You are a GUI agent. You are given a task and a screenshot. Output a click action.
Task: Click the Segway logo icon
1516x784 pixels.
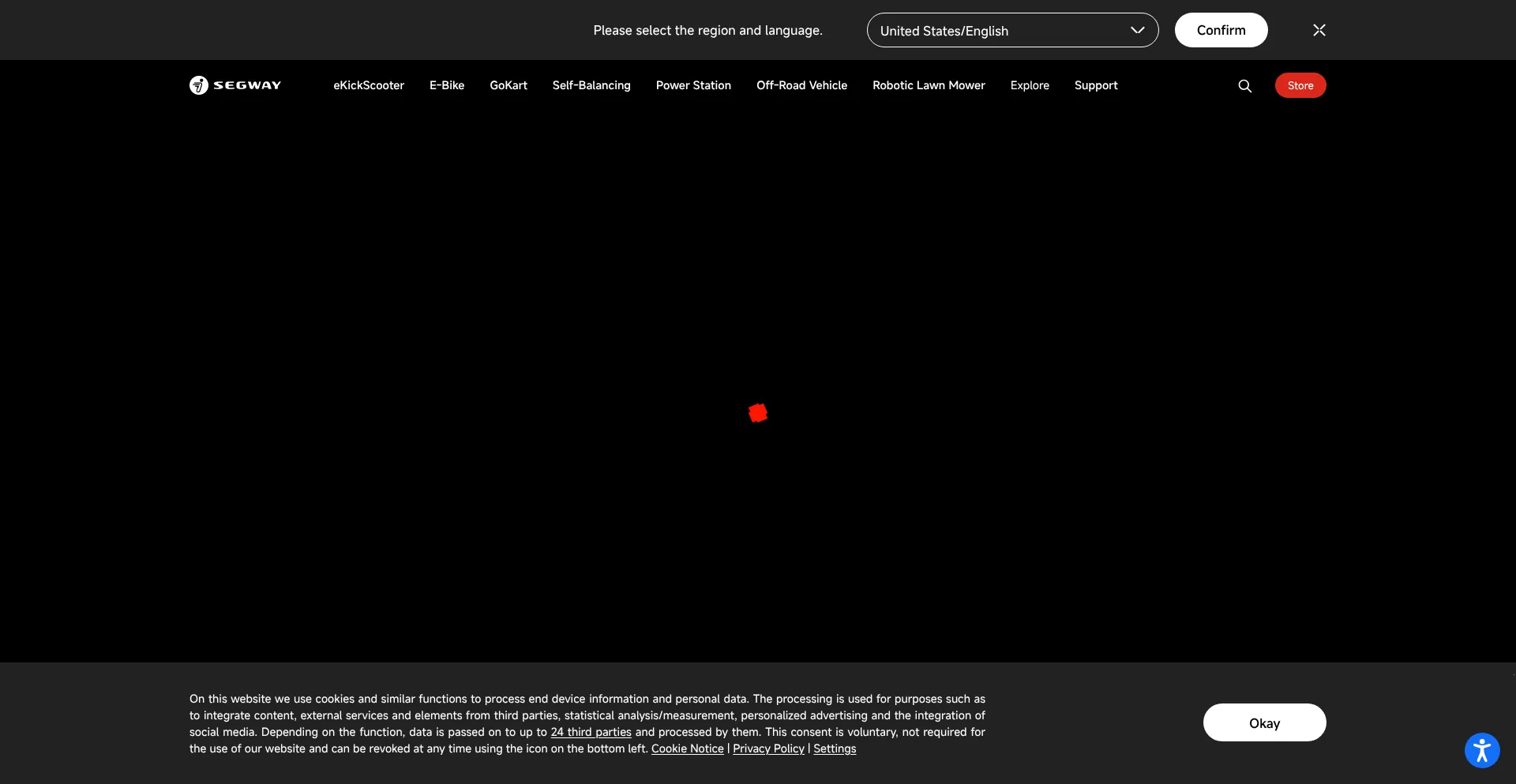click(199, 85)
